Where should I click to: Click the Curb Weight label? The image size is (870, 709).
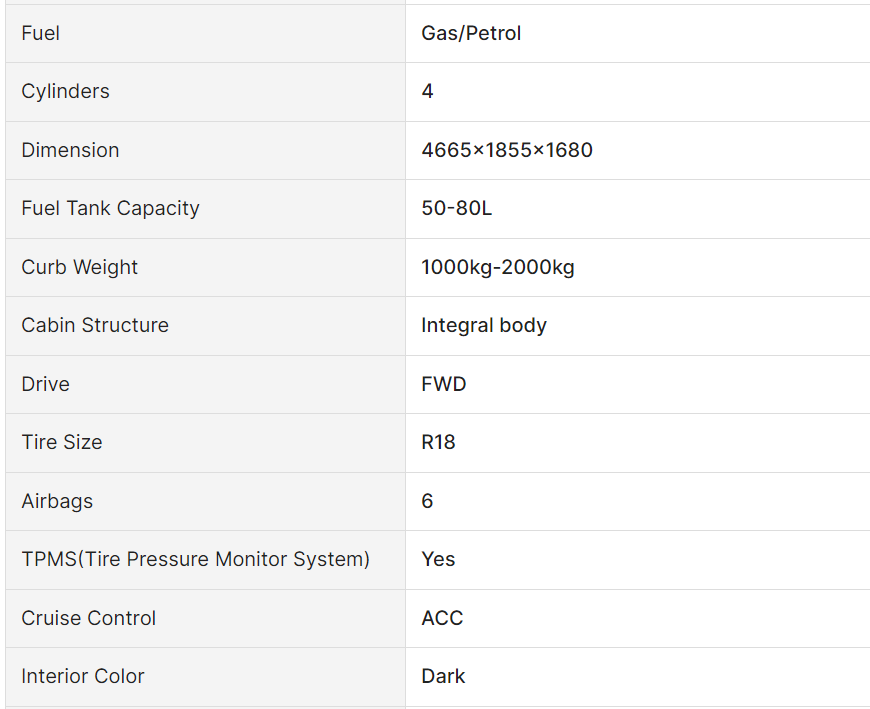point(80,268)
